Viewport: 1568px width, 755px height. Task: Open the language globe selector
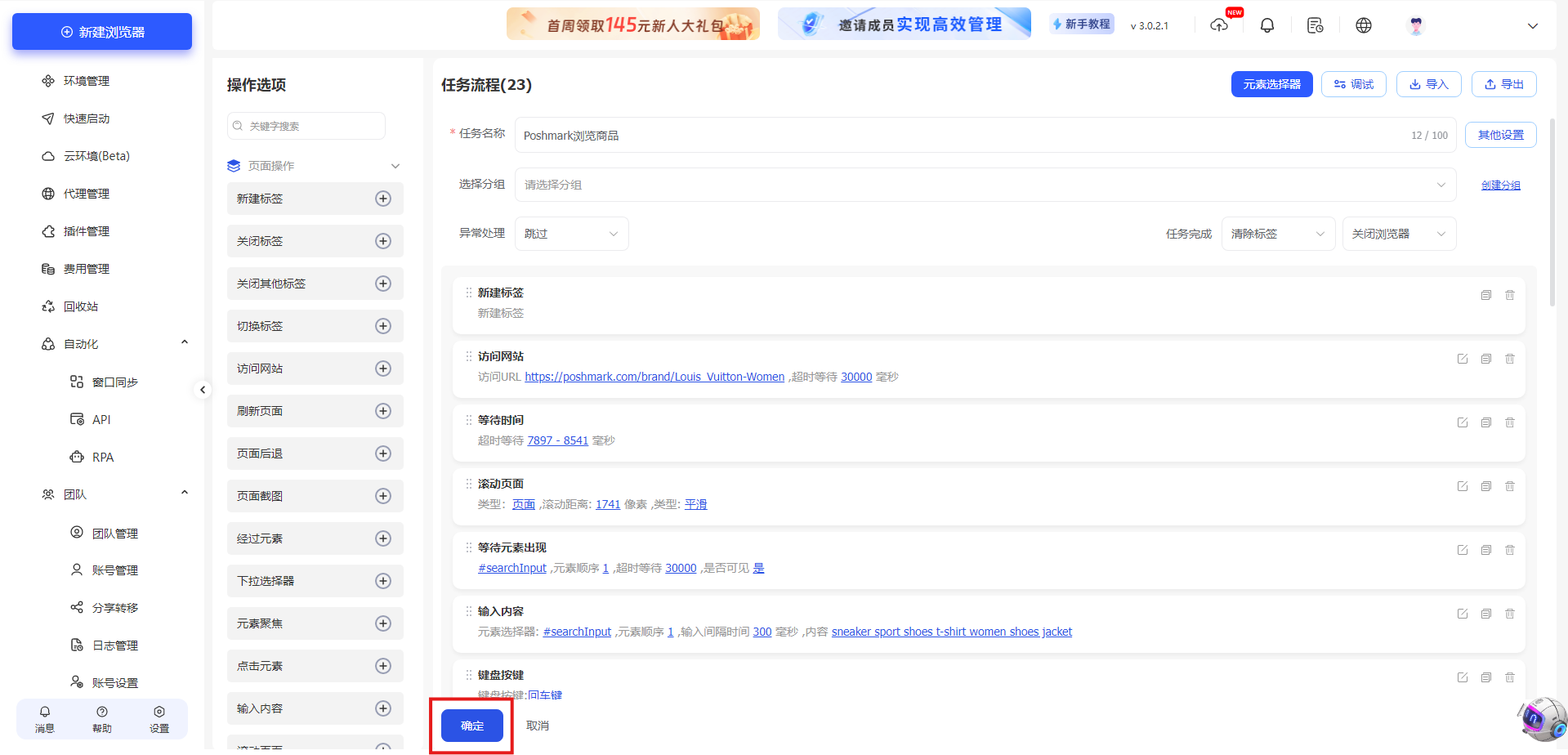pyautogui.click(x=1364, y=25)
